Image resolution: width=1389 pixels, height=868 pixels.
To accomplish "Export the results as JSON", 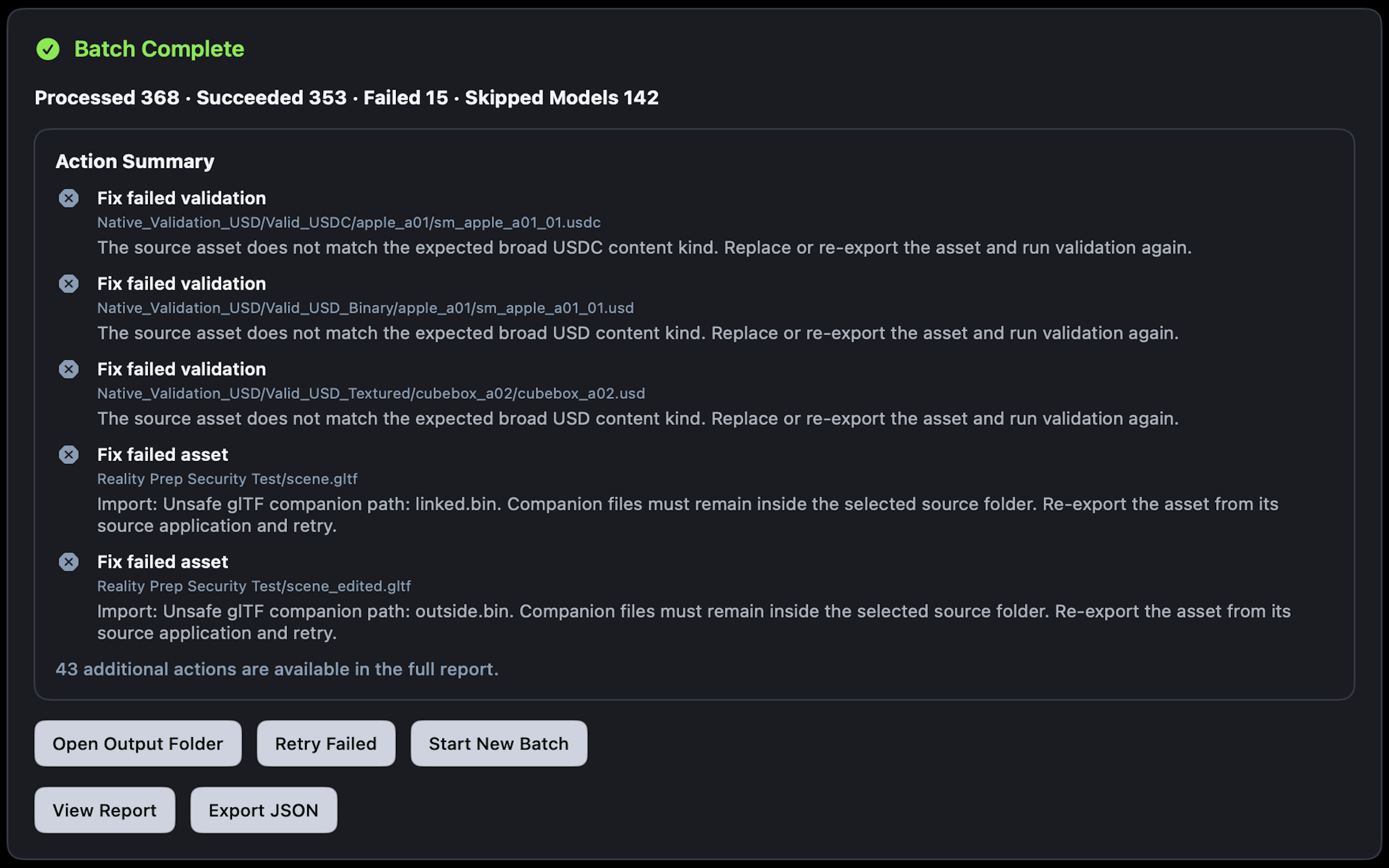I will (263, 810).
